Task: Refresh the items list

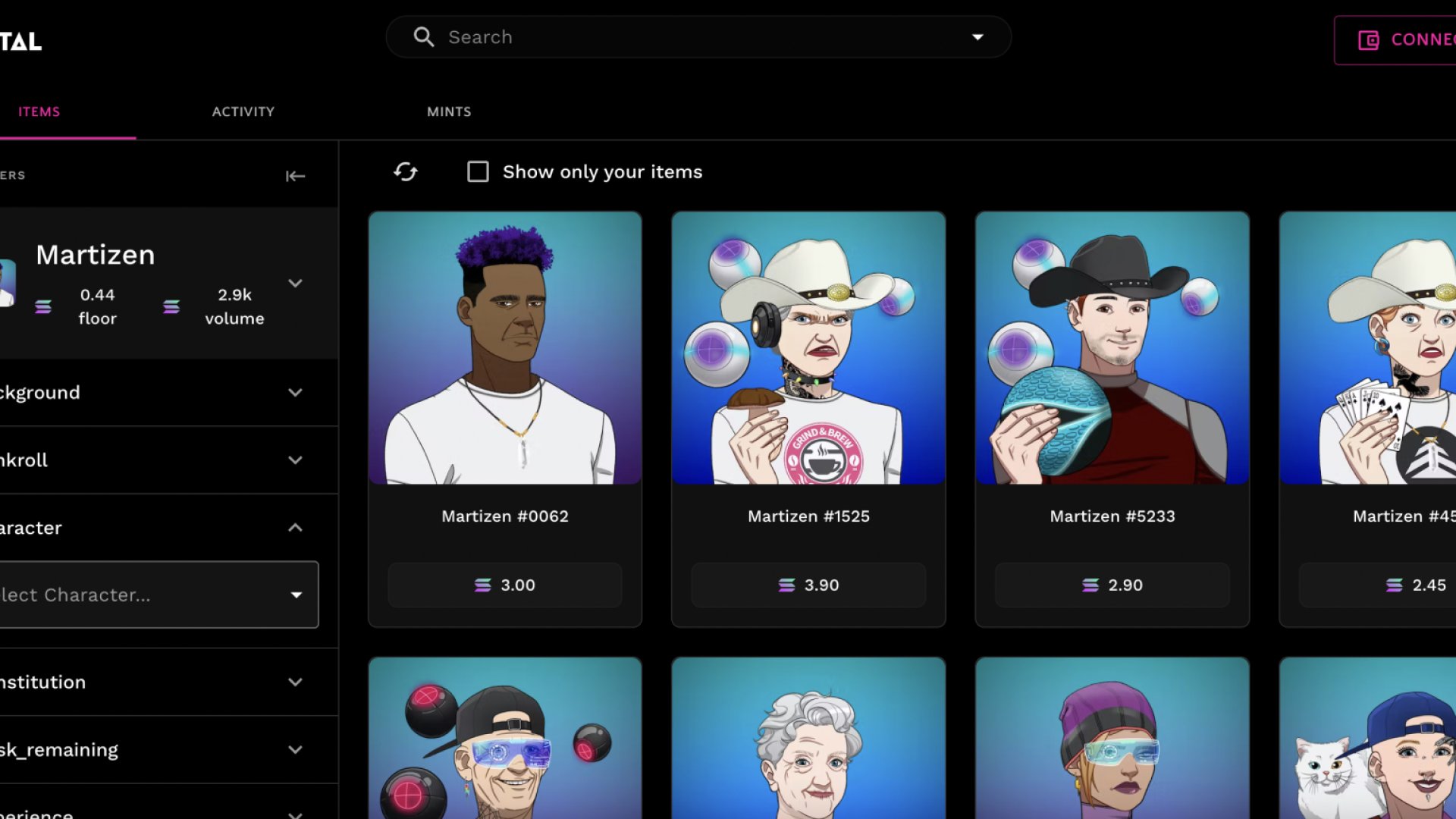Action: pyautogui.click(x=406, y=172)
